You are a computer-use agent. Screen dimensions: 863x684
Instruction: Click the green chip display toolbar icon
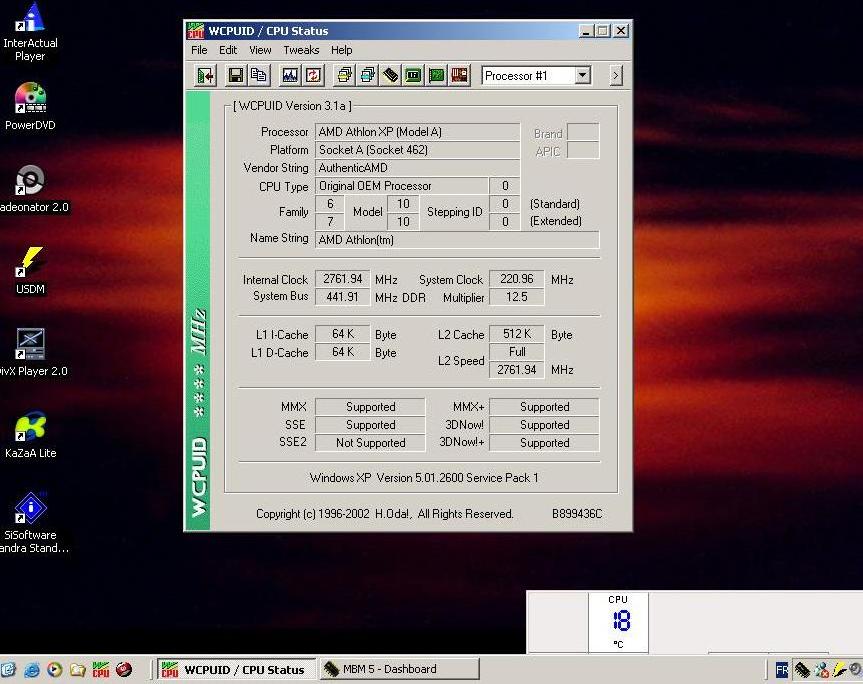pyautogui.click(x=413, y=75)
